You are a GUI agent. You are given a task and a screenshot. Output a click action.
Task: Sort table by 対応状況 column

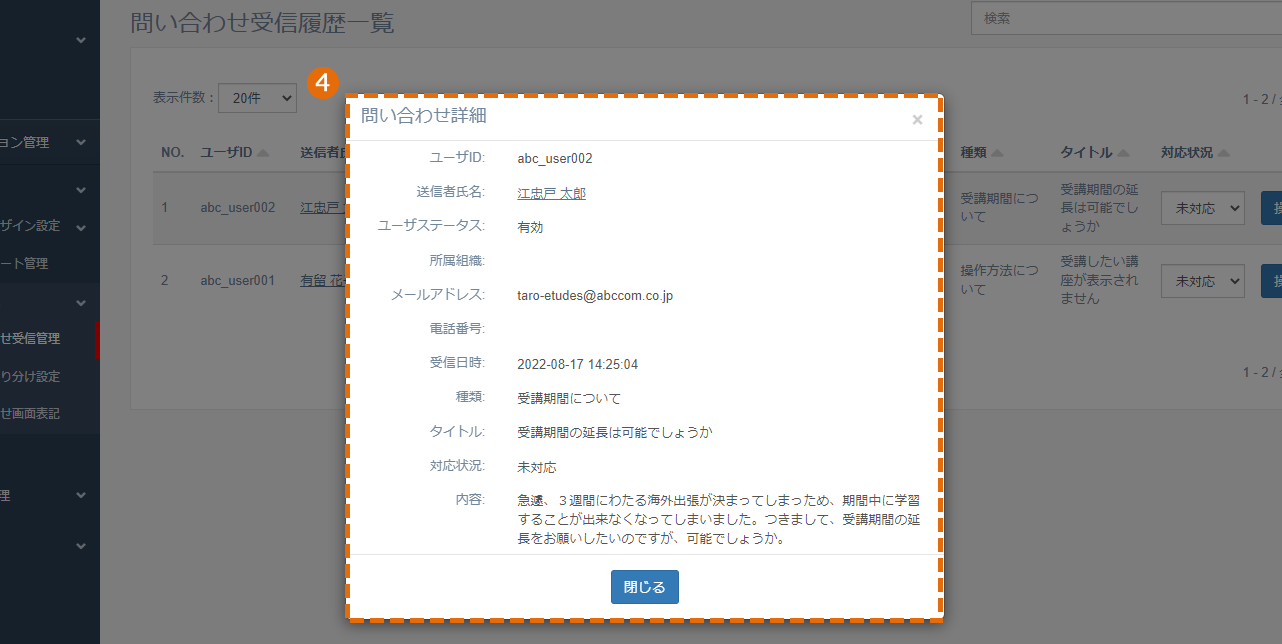coord(1195,152)
